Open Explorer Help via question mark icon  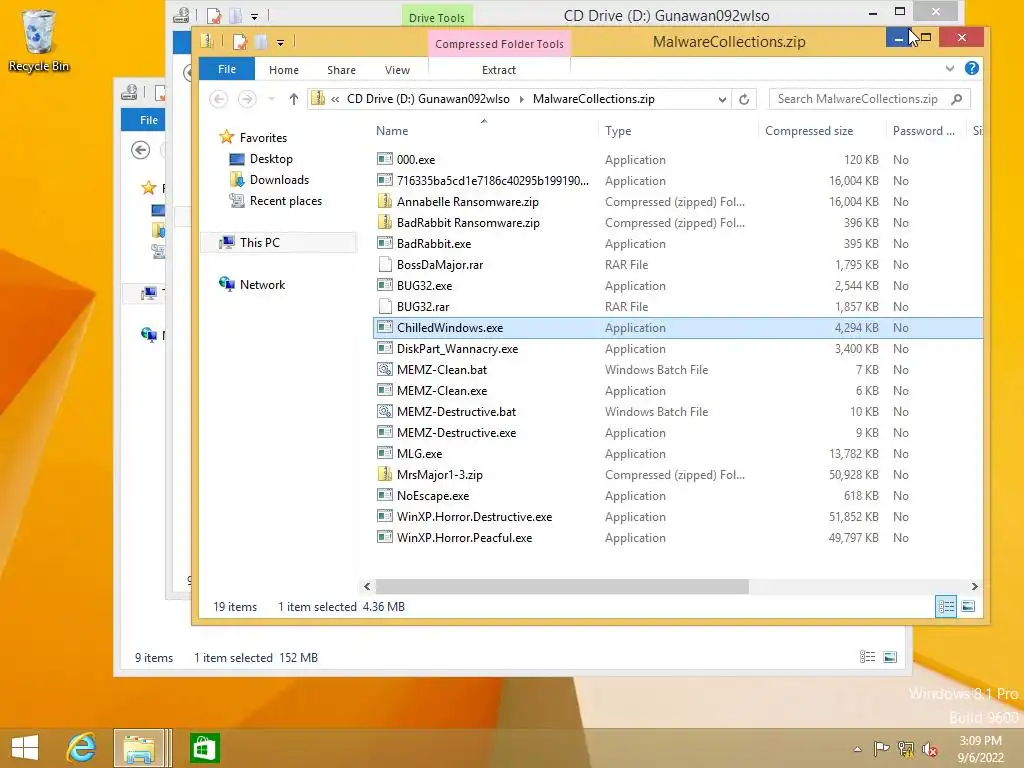click(972, 69)
